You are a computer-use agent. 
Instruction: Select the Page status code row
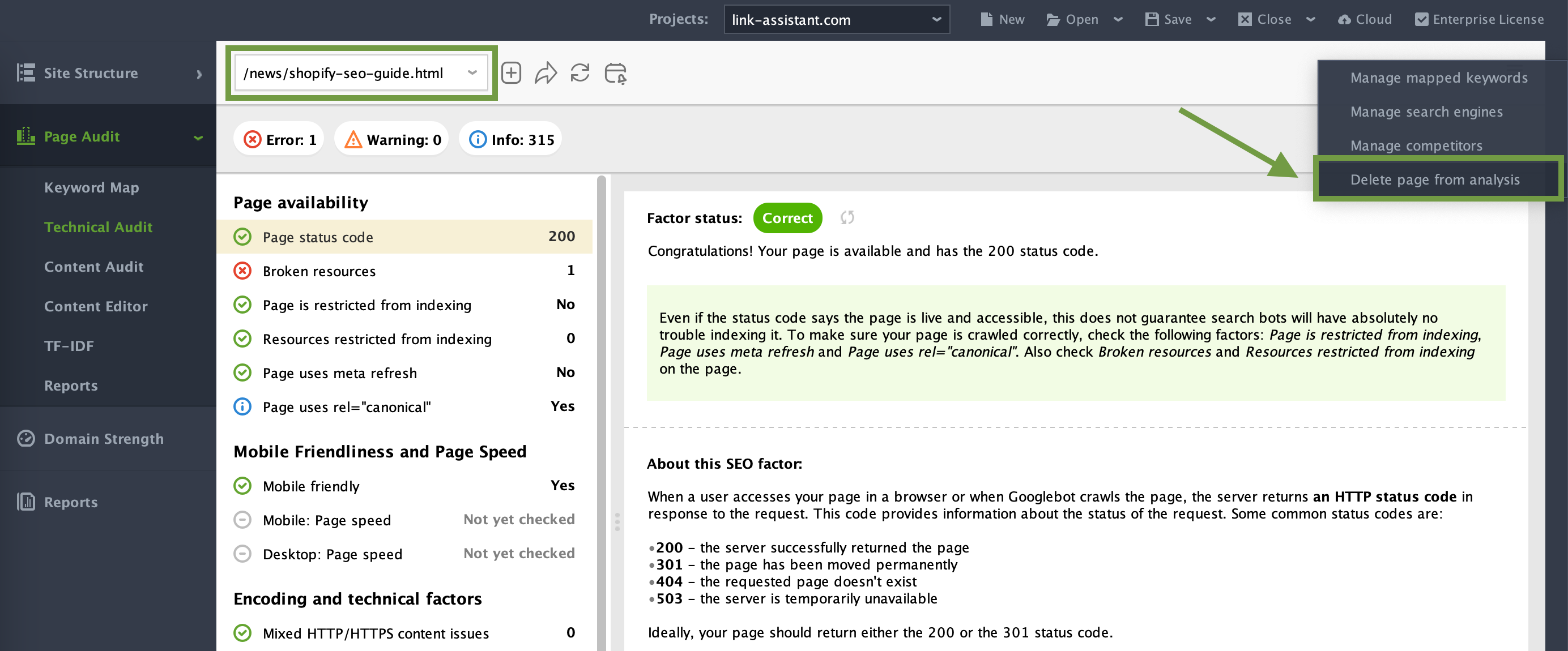pos(404,237)
